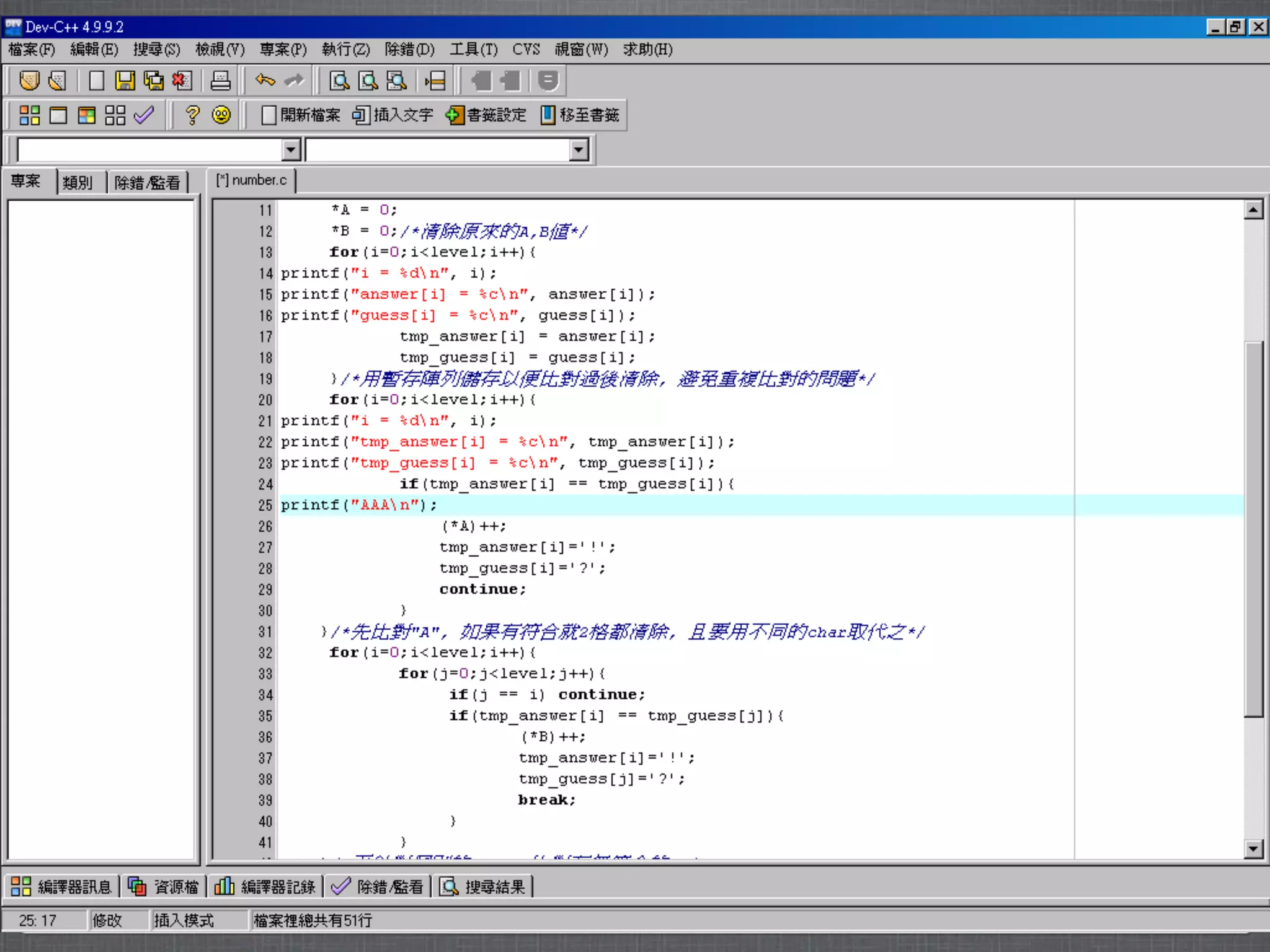This screenshot has width=1270, height=952.
Task: Switch to the 類別 sidebar tab
Action: pyautogui.click(x=78, y=182)
